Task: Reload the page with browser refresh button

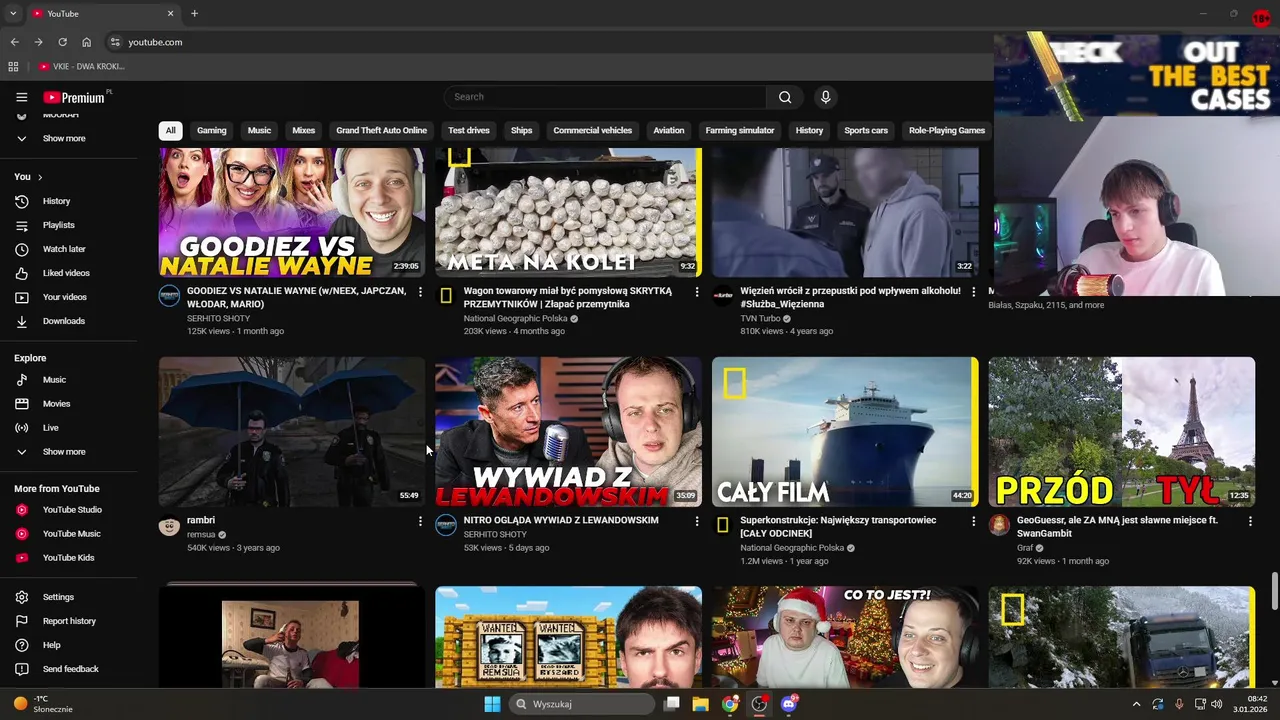Action: [x=62, y=42]
